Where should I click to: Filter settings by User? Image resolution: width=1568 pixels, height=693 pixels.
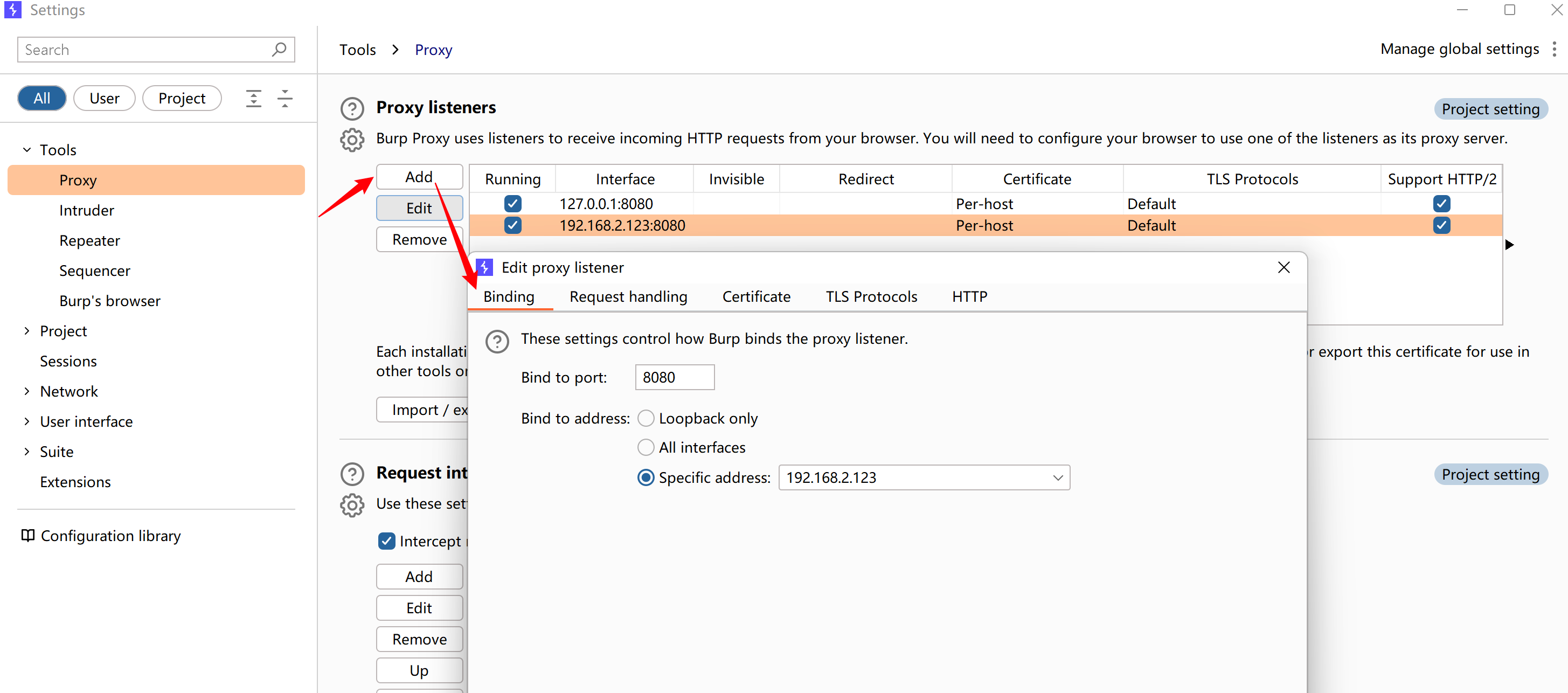(104, 99)
